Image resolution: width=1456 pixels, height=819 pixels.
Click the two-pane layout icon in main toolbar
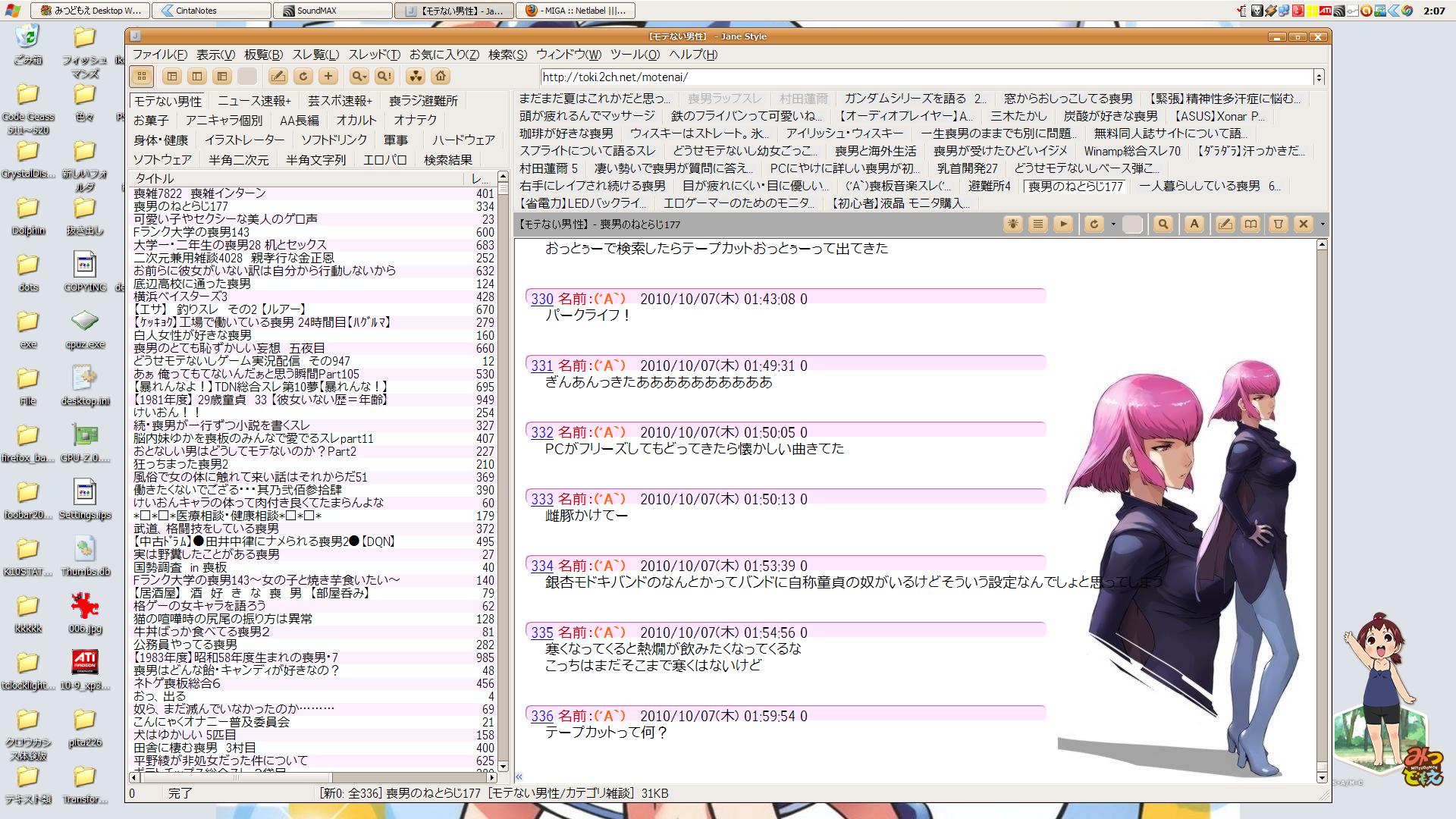click(197, 76)
